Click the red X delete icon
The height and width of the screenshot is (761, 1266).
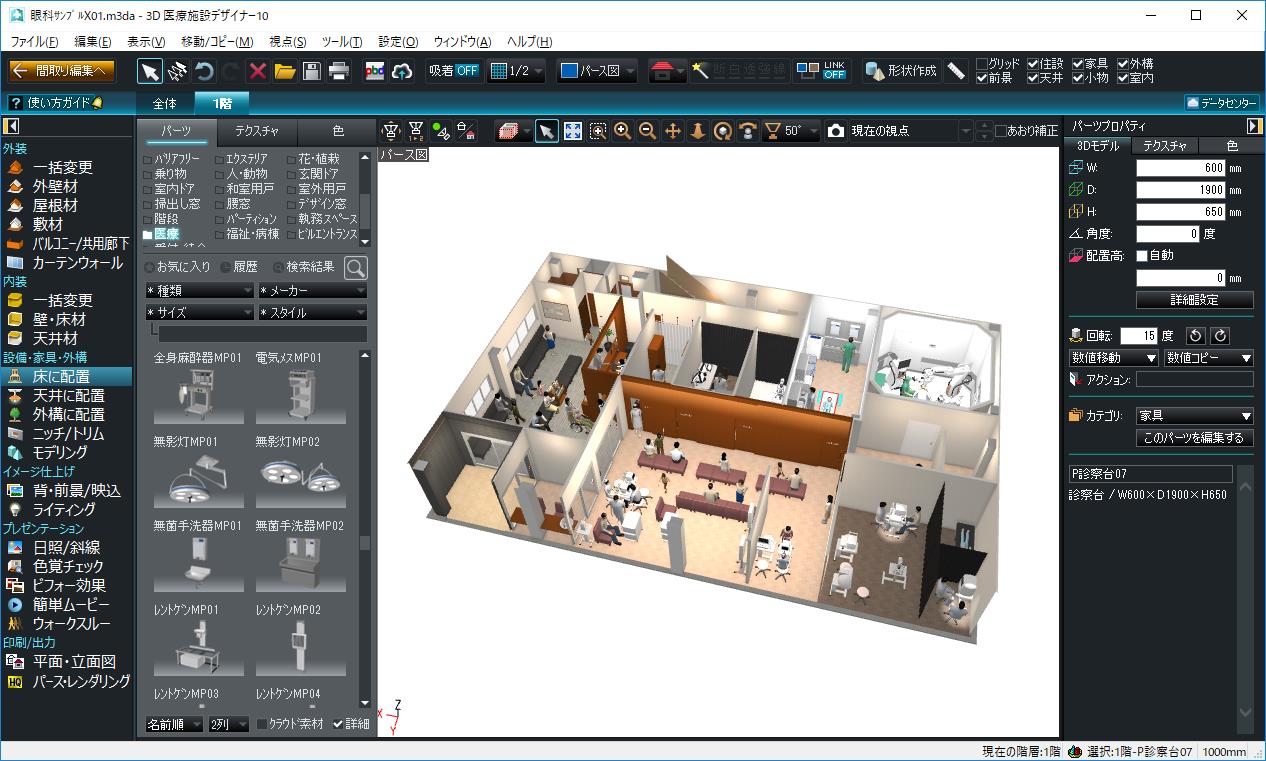point(257,71)
